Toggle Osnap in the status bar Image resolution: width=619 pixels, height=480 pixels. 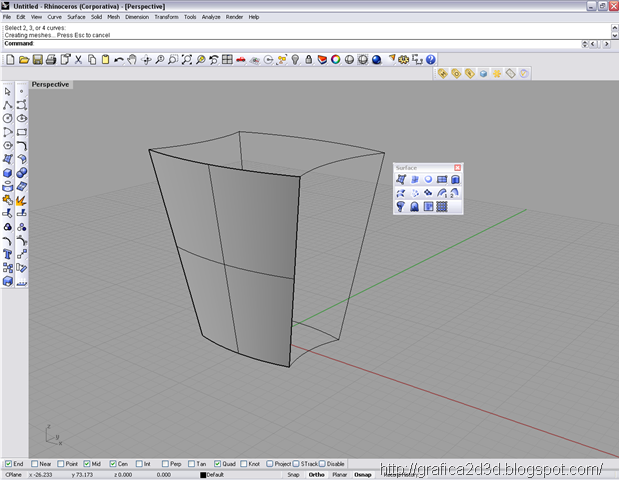click(x=363, y=474)
